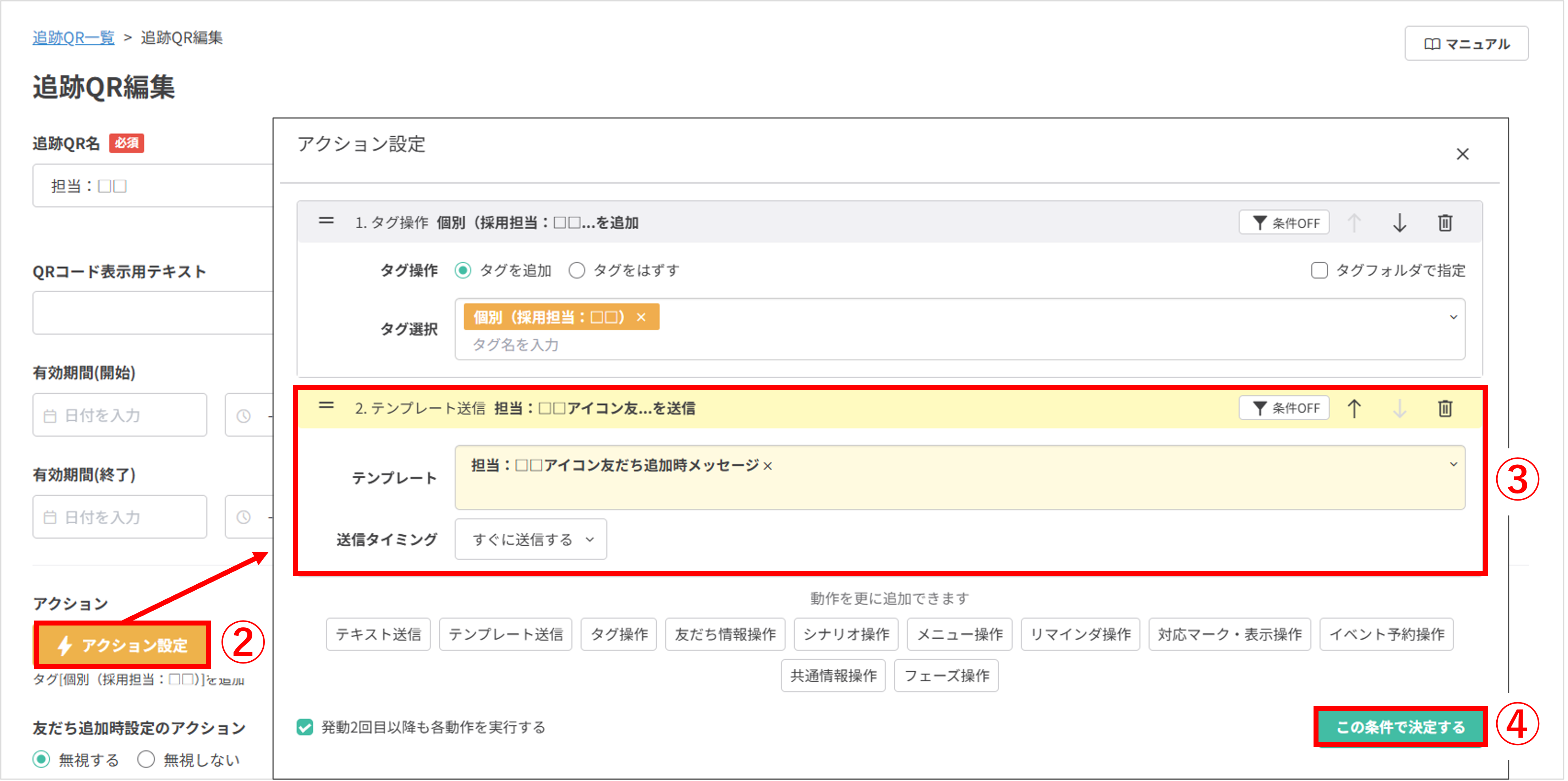Image resolution: width=1568 pixels, height=781 pixels.
Task: Remove the tag 個別（採用担当：□□） via its ×
Action: 642,317
